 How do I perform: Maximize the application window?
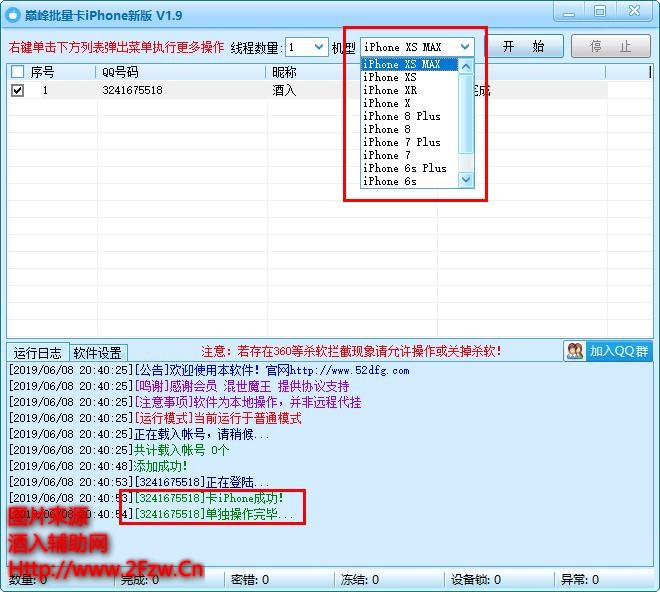[x=600, y=11]
